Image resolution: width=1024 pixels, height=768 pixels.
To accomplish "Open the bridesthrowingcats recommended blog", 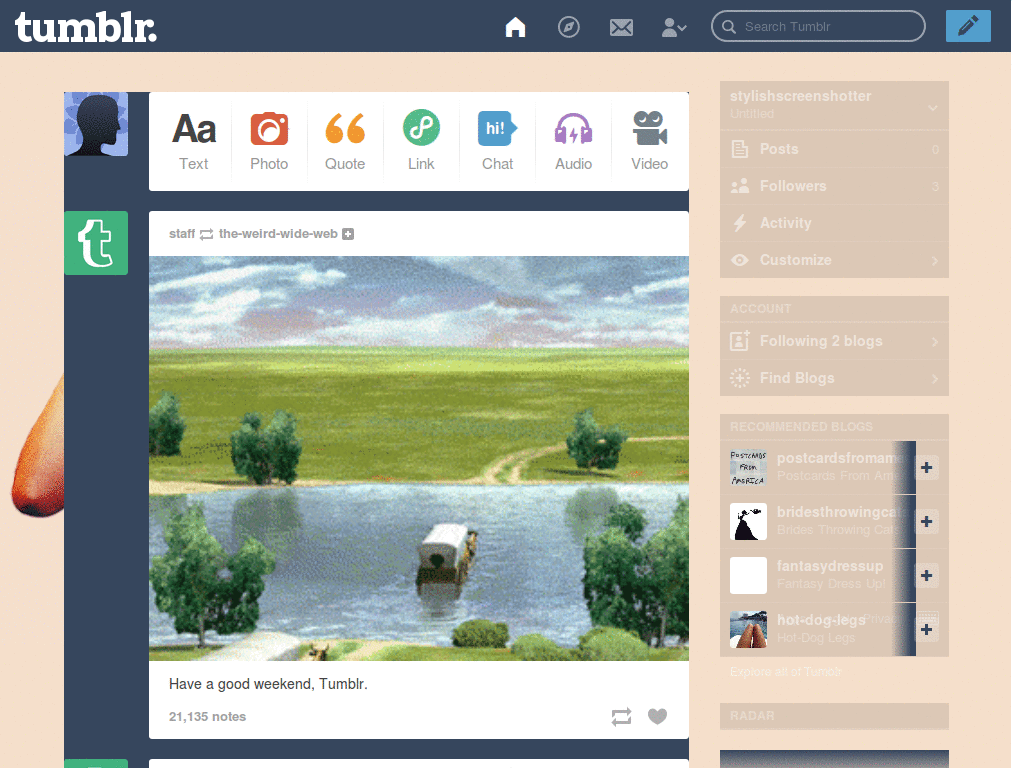I will (x=840, y=512).
